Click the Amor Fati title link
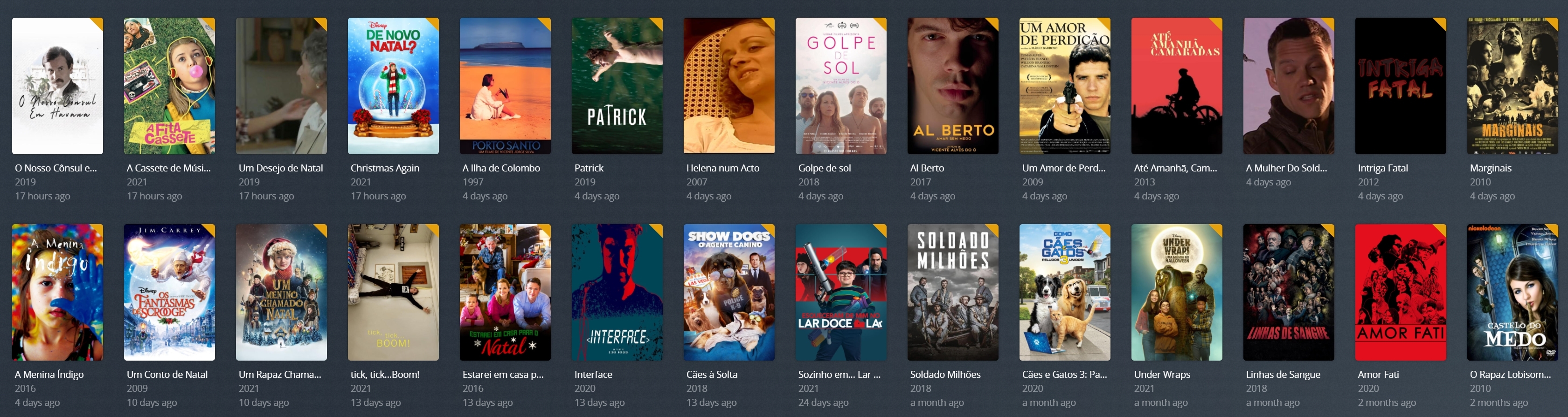Screen dimensions: 1568x417 pos(1378,375)
